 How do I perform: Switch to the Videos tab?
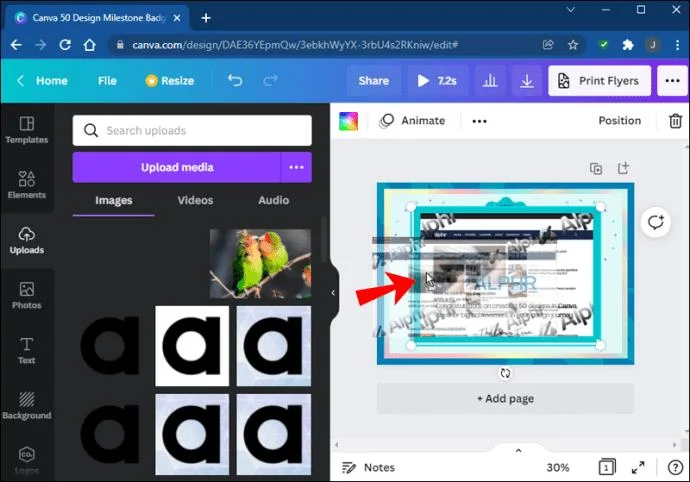click(195, 200)
